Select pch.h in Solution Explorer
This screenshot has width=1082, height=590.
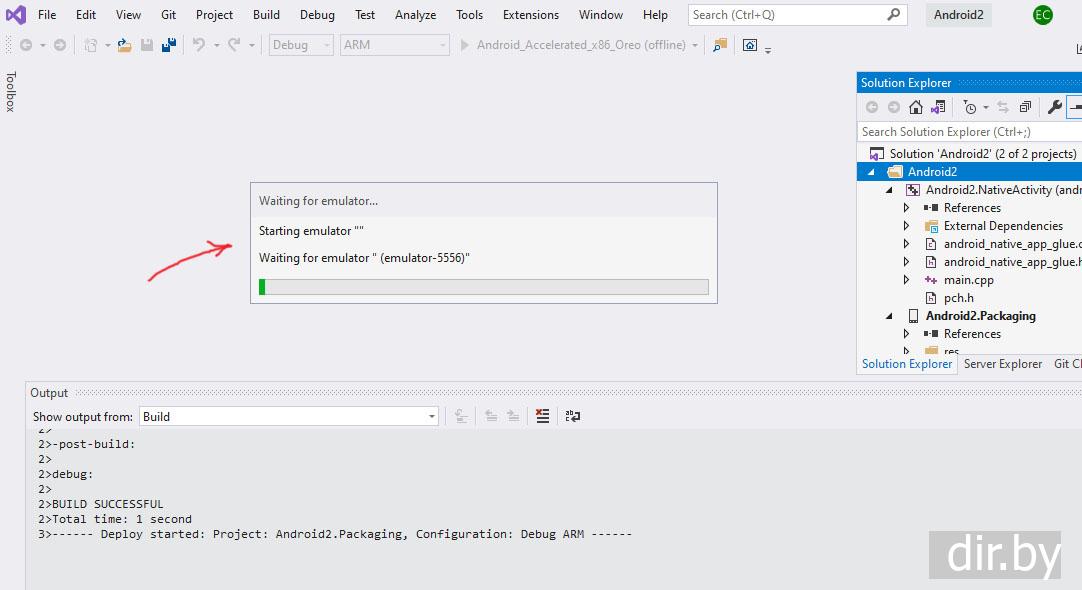[958, 298]
